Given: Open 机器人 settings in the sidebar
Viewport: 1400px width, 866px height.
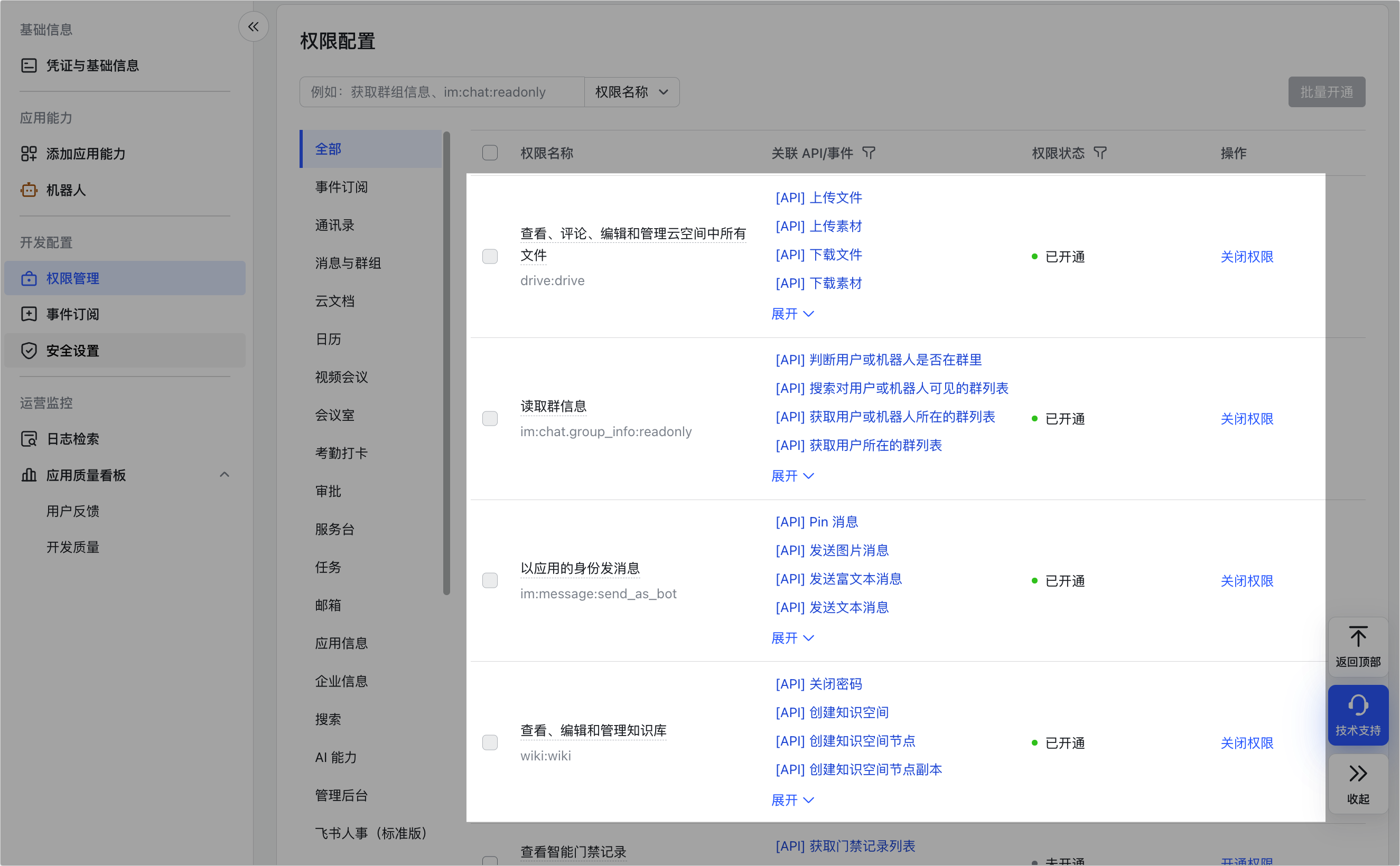Looking at the screenshot, I should [x=66, y=190].
